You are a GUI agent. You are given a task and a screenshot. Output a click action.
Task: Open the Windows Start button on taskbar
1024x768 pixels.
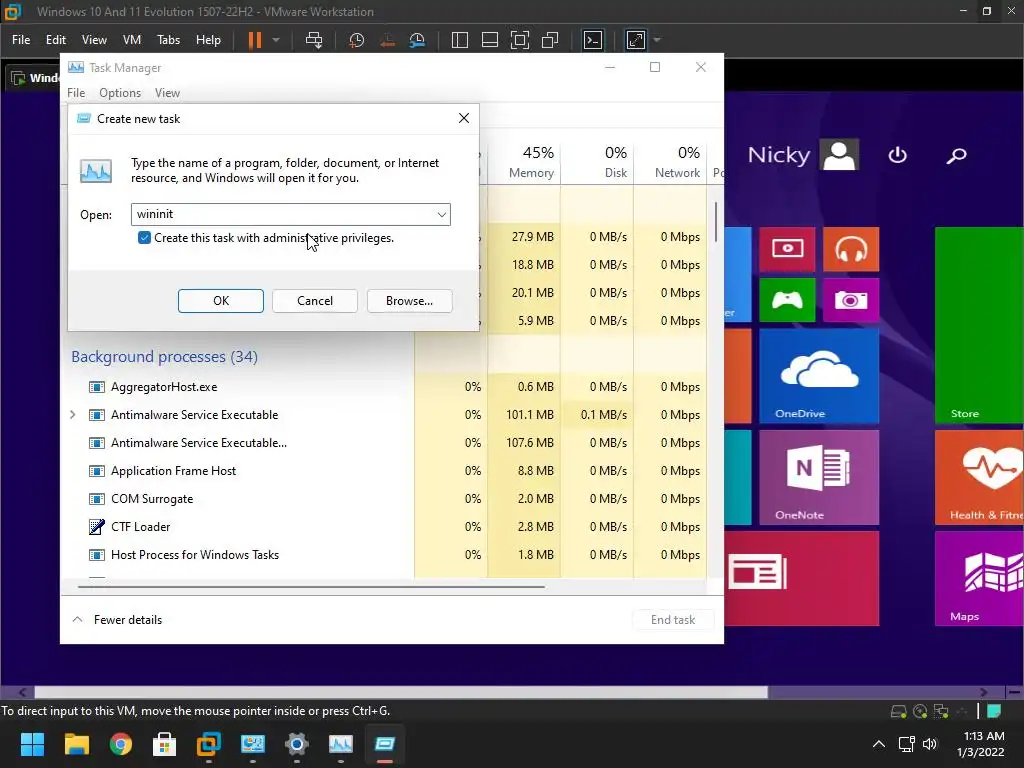(32, 744)
